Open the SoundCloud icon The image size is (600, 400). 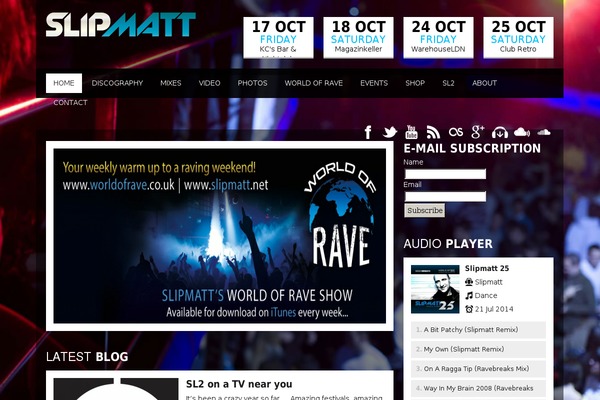[544, 132]
